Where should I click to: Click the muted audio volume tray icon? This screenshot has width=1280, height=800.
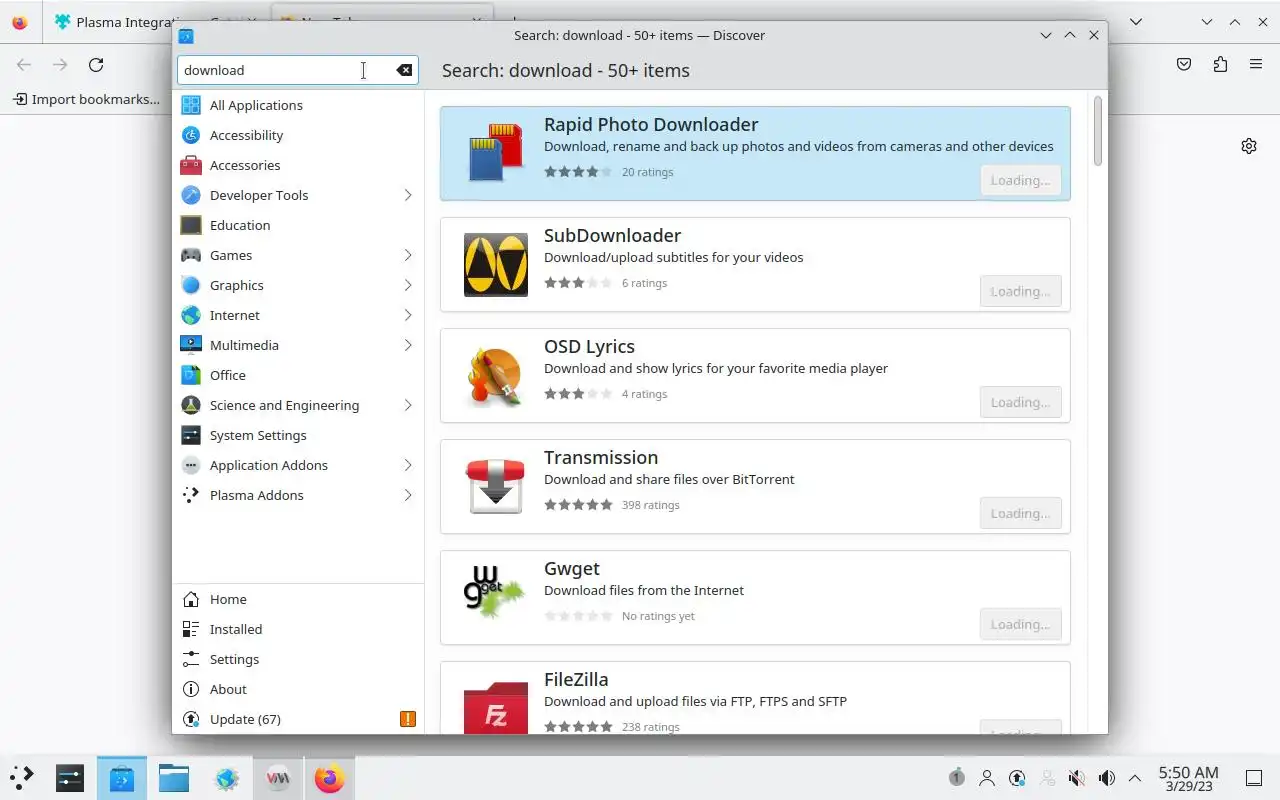point(1077,778)
